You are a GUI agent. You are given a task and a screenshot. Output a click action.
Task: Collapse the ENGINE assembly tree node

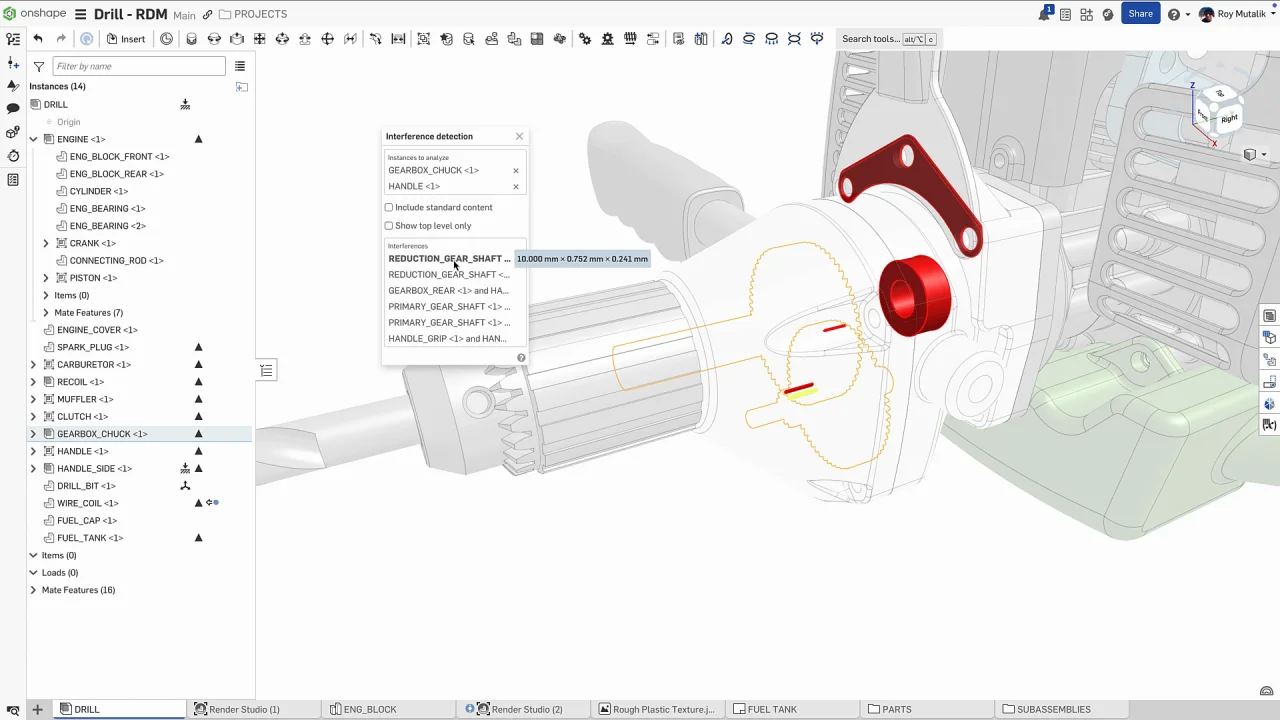coord(33,139)
